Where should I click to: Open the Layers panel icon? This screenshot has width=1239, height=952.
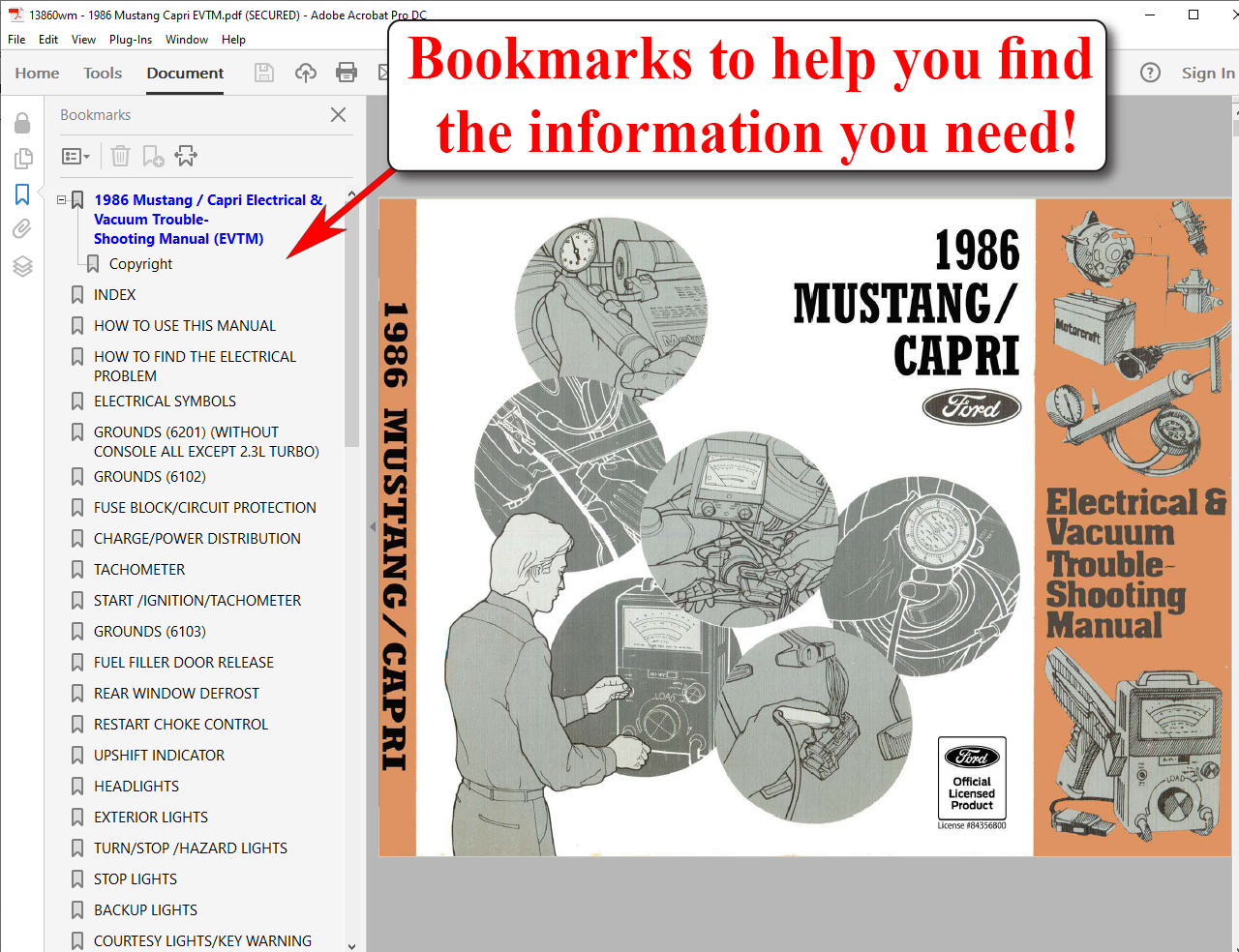click(x=22, y=266)
